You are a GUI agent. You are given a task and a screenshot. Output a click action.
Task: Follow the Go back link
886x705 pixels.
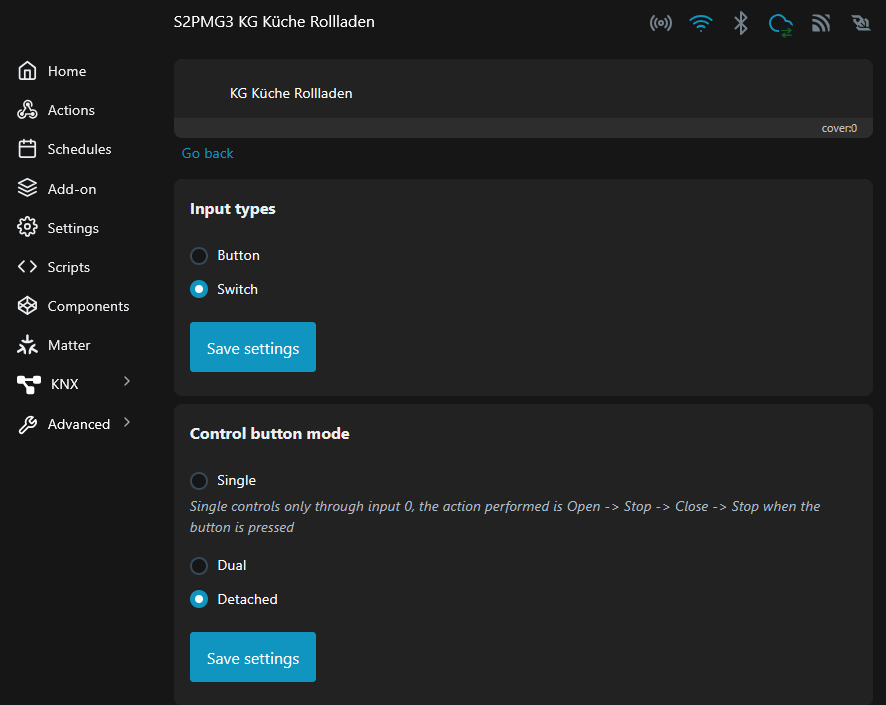[208, 153]
